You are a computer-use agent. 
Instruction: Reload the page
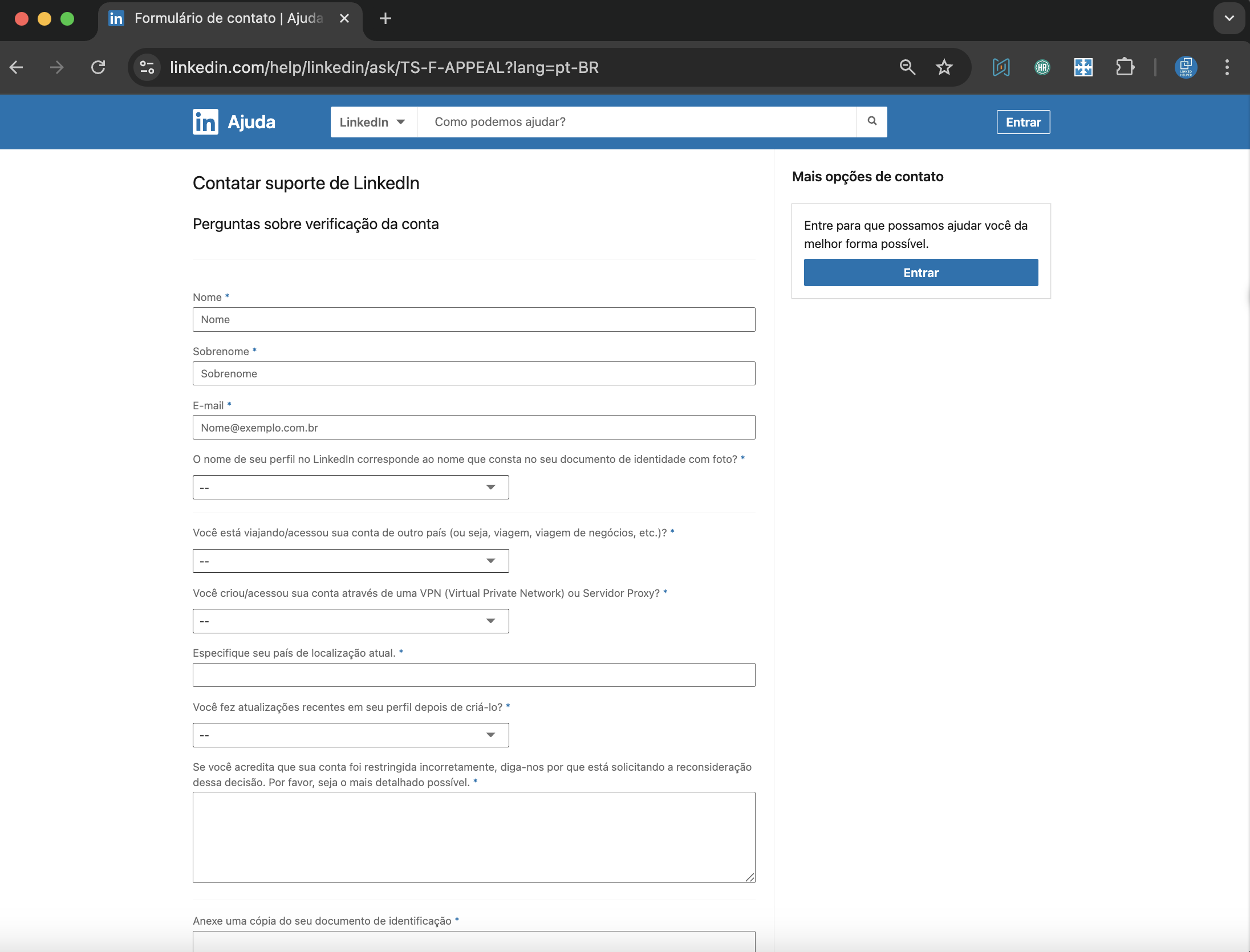(98, 67)
